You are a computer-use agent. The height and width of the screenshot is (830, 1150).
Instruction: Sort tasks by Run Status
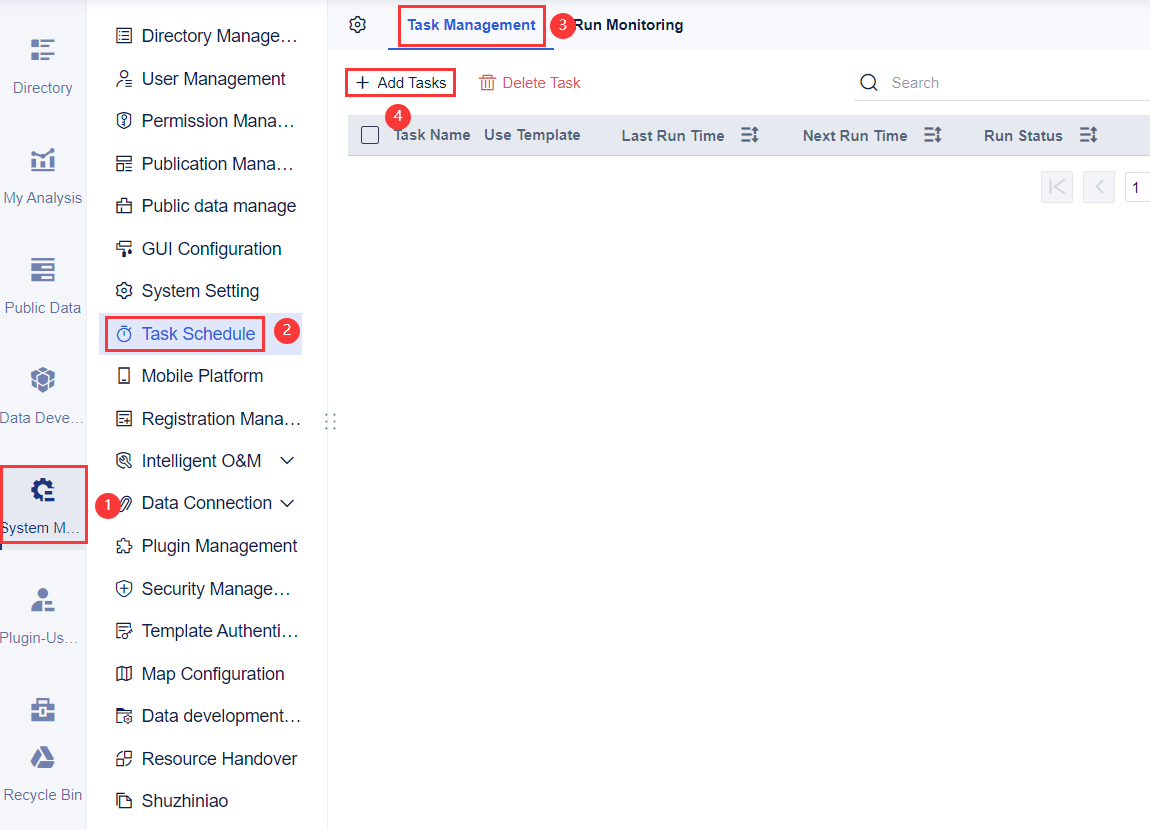[1088, 134]
